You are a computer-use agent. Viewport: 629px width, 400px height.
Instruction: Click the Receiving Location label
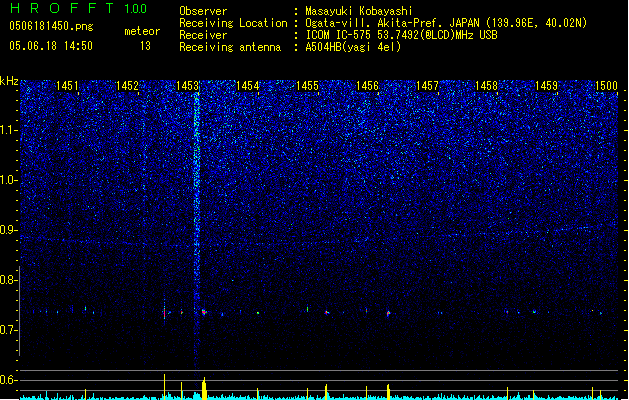(x=233, y=23)
